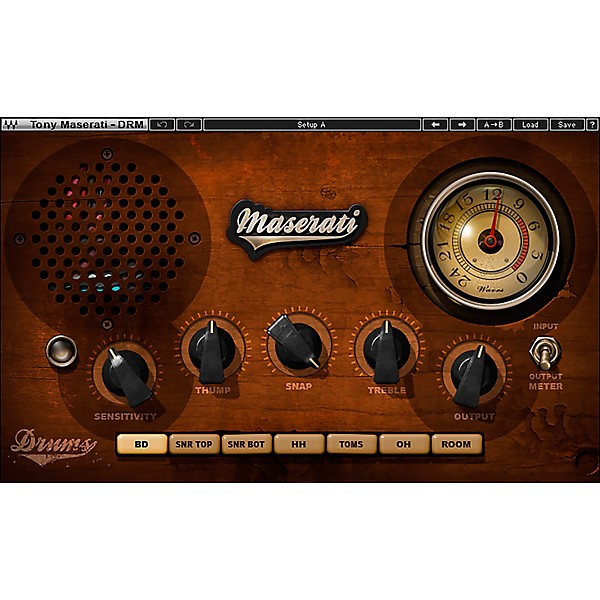Click the Snap knob
Screen dimensions: 600x600
point(298,344)
